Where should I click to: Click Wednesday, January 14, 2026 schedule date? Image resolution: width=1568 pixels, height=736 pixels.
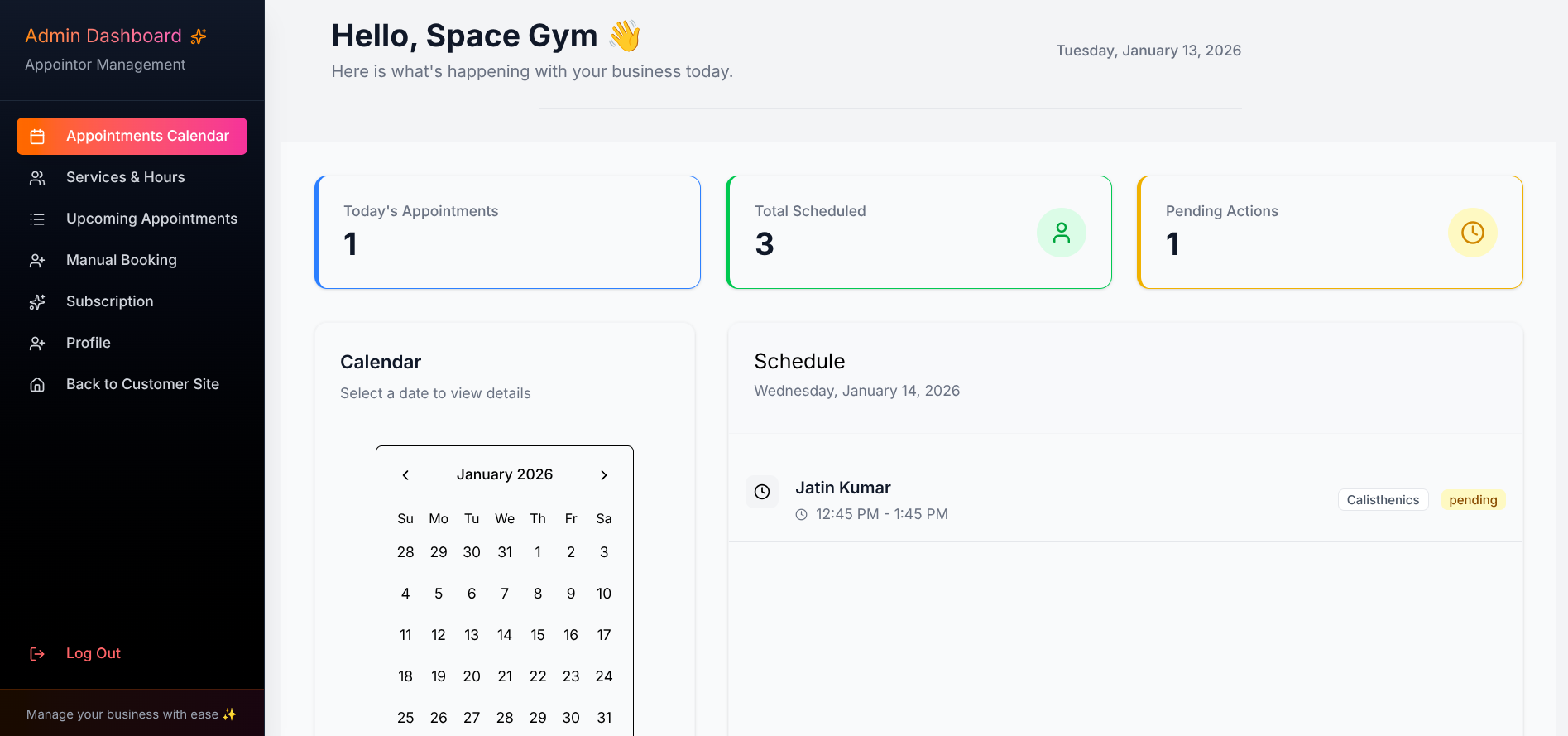857,391
